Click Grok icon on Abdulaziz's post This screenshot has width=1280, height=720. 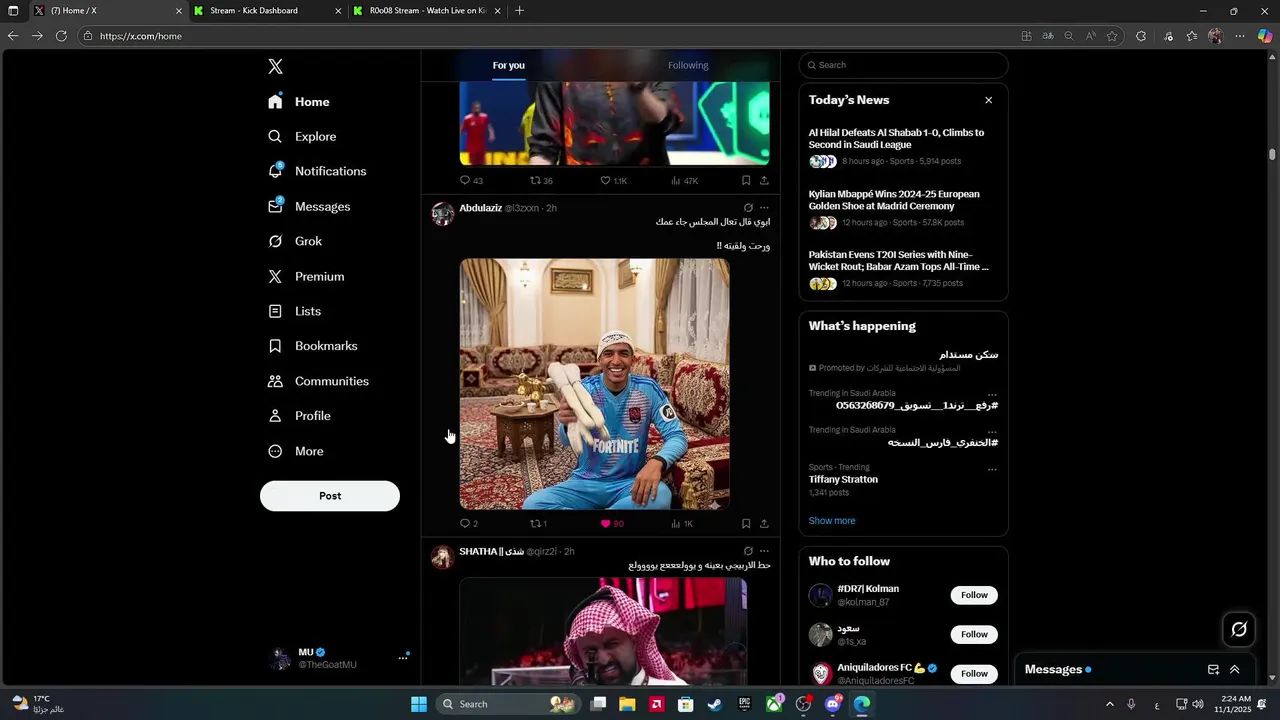748,208
